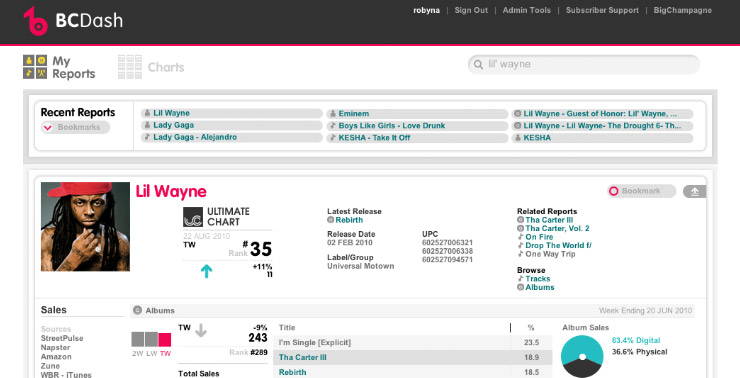Screen dimensions: 740x378
Task: Click the artist icon beside recent KESHA report
Action: [x=518, y=138]
